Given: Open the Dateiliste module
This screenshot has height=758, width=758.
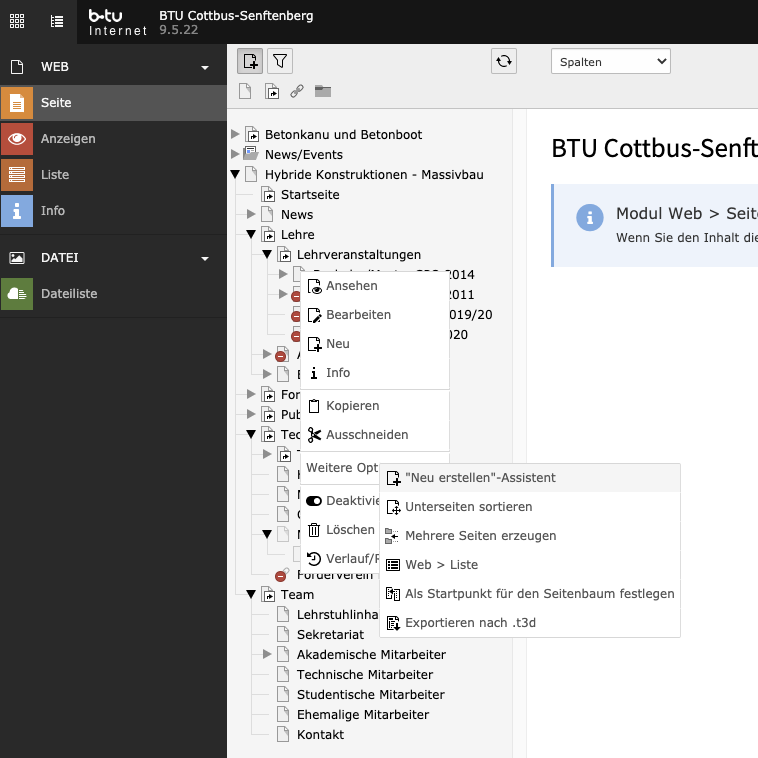Looking at the screenshot, I should click(x=68, y=294).
